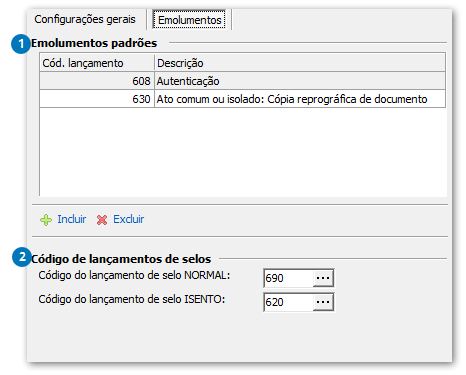This screenshot has width=466, height=375.
Task: Open lookup button for selo ISENTO code
Action: [323, 302]
